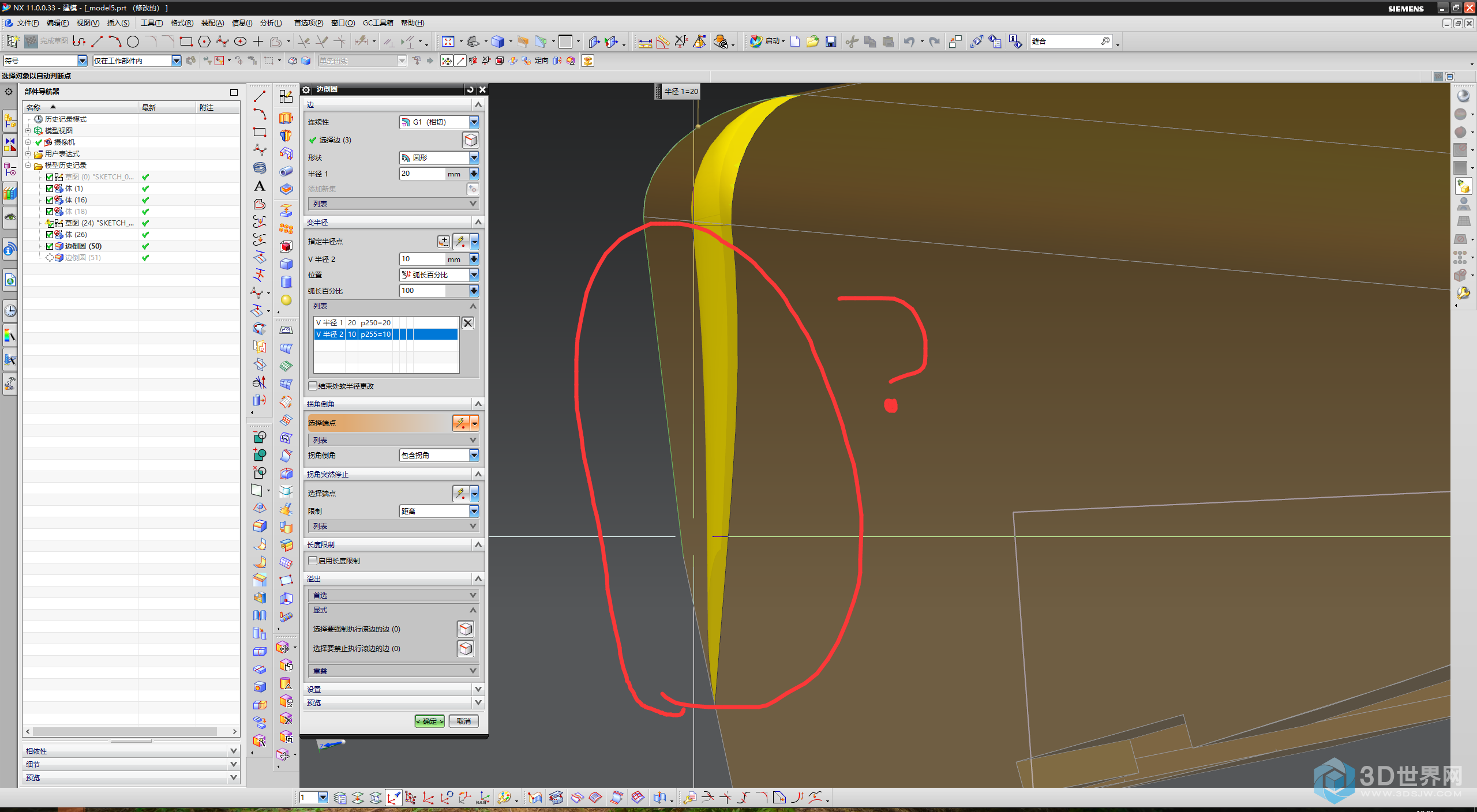
Task: Click the 弧长百分比 value field
Action: coord(422,291)
